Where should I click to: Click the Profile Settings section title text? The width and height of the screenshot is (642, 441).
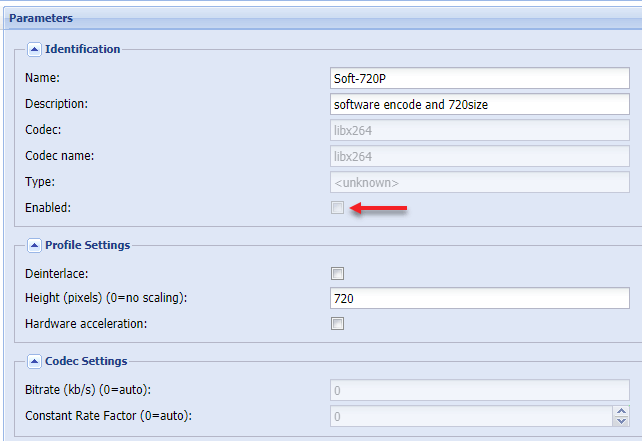tap(87, 245)
